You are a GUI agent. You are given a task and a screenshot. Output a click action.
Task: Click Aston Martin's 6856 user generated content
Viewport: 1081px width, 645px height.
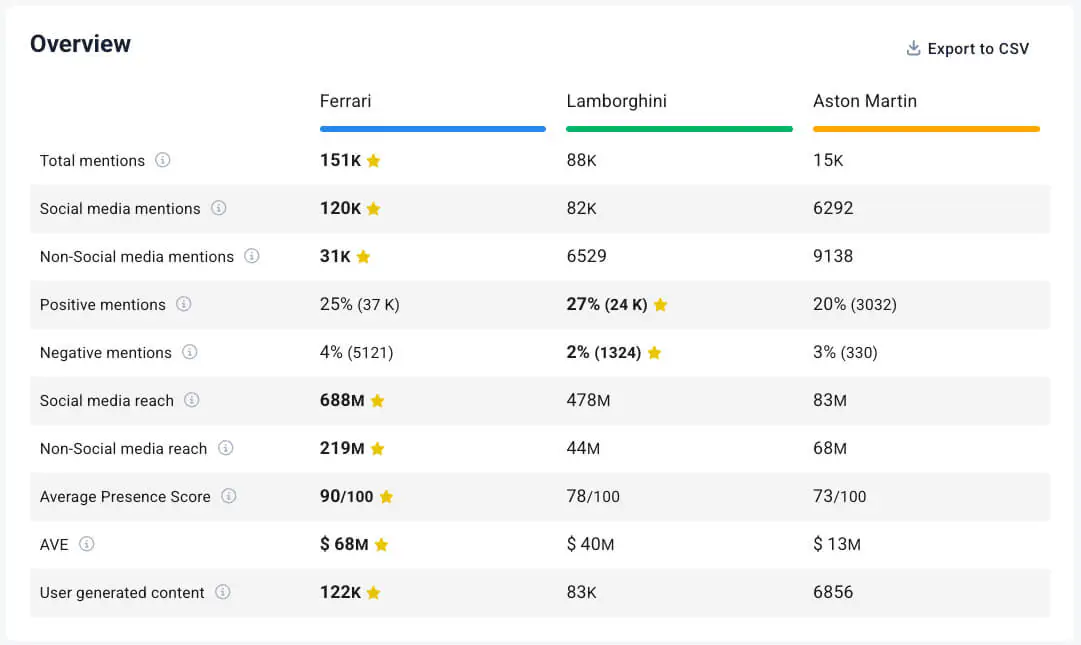point(833,592)
